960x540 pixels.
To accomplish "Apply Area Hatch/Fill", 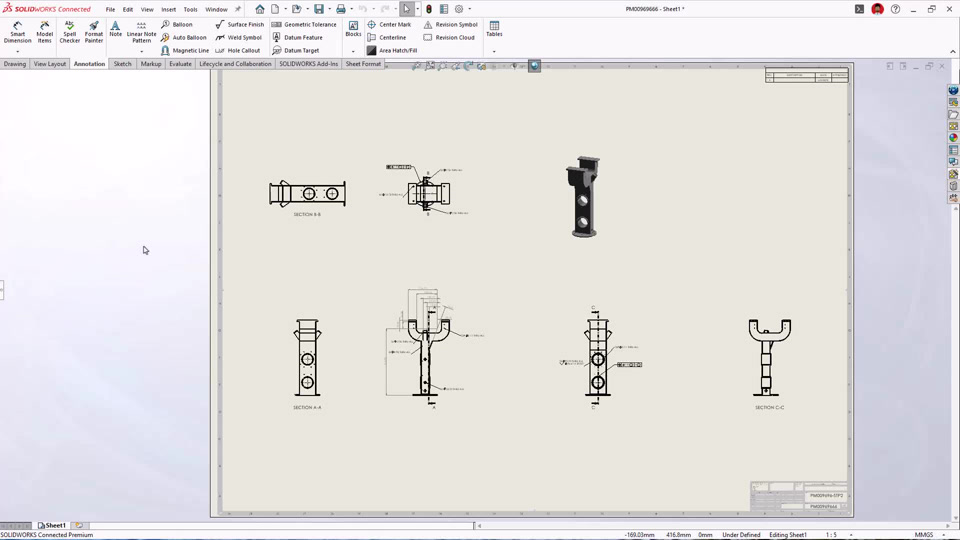I will click(392, 50).
